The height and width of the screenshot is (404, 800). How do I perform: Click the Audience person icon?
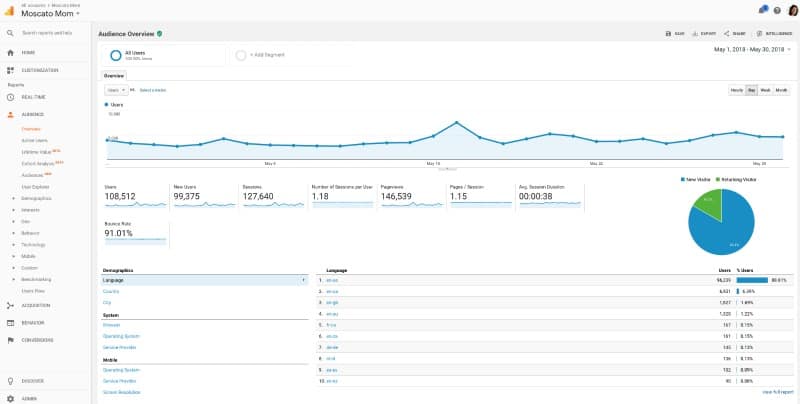[10, 115]
